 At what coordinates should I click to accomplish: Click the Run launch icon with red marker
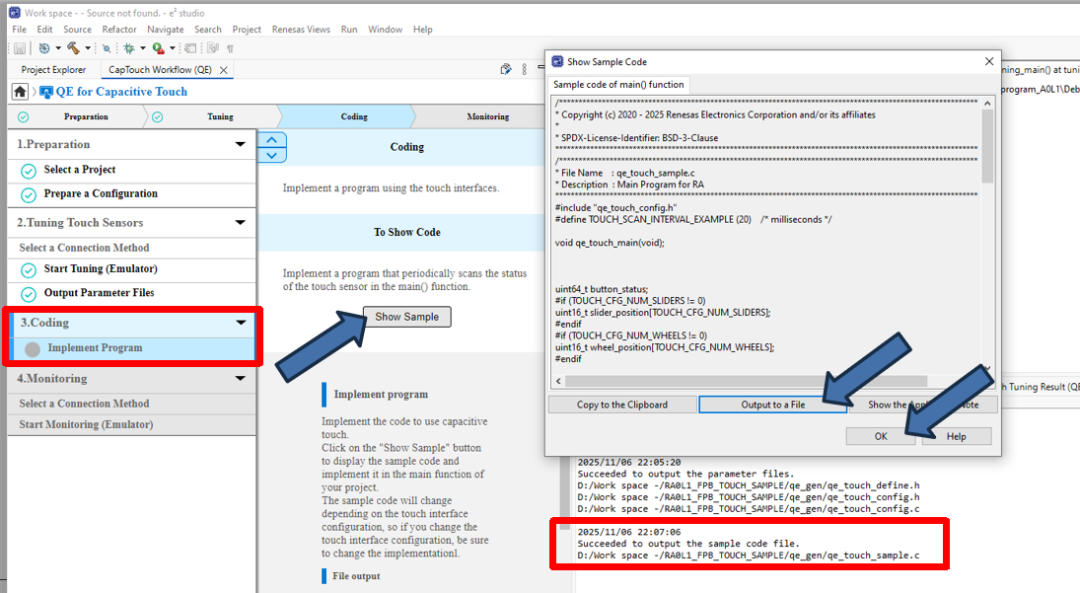click(158, 48)
